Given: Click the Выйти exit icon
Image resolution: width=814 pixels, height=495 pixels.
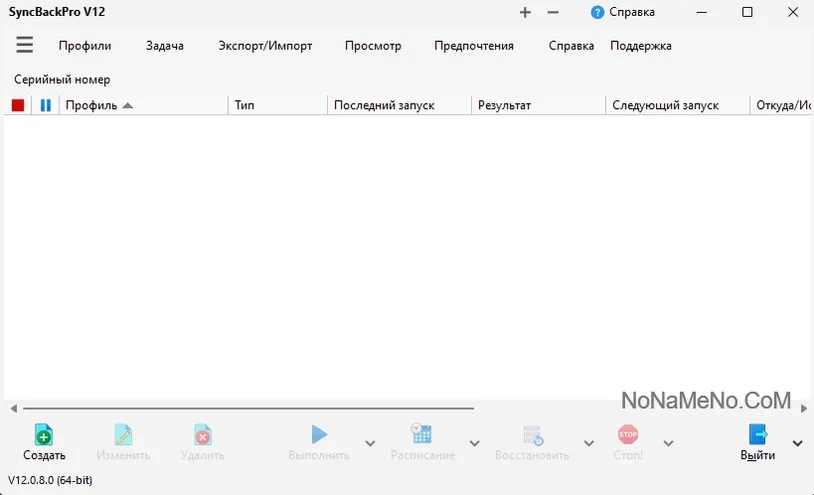Looking at the screenshot, I should click(758, 434).
